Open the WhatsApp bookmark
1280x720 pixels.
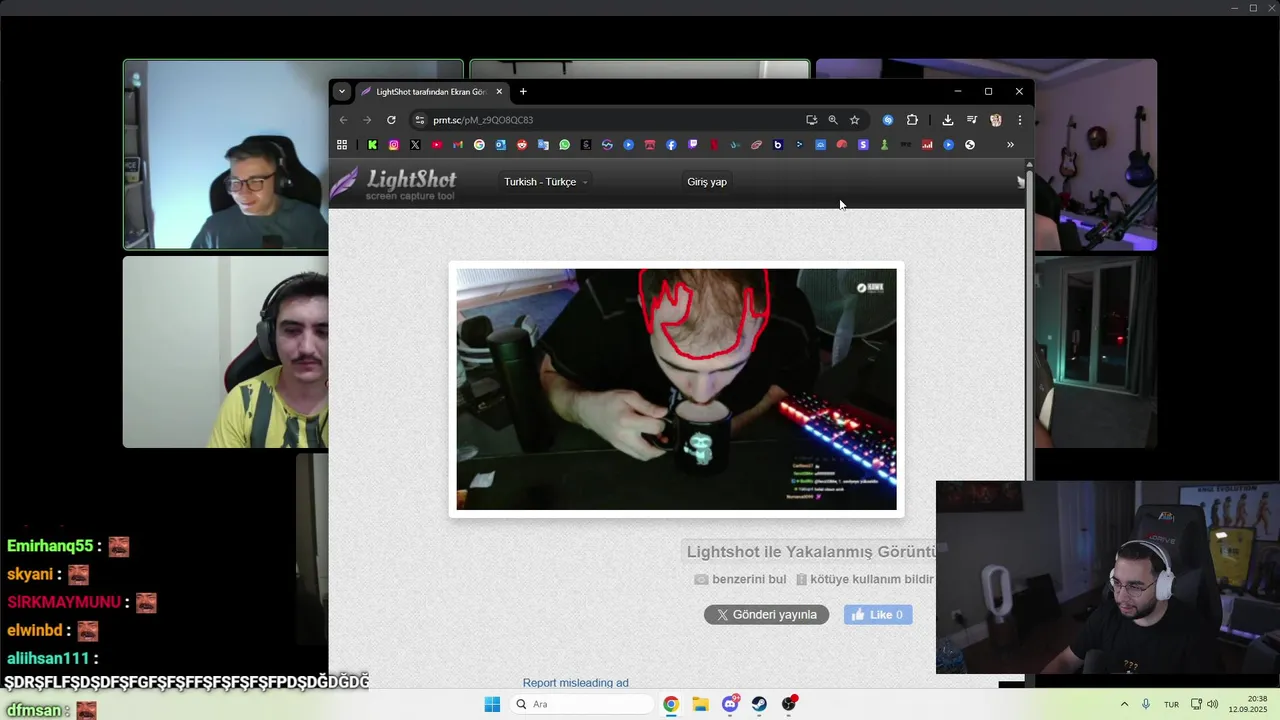coord(565,145)
